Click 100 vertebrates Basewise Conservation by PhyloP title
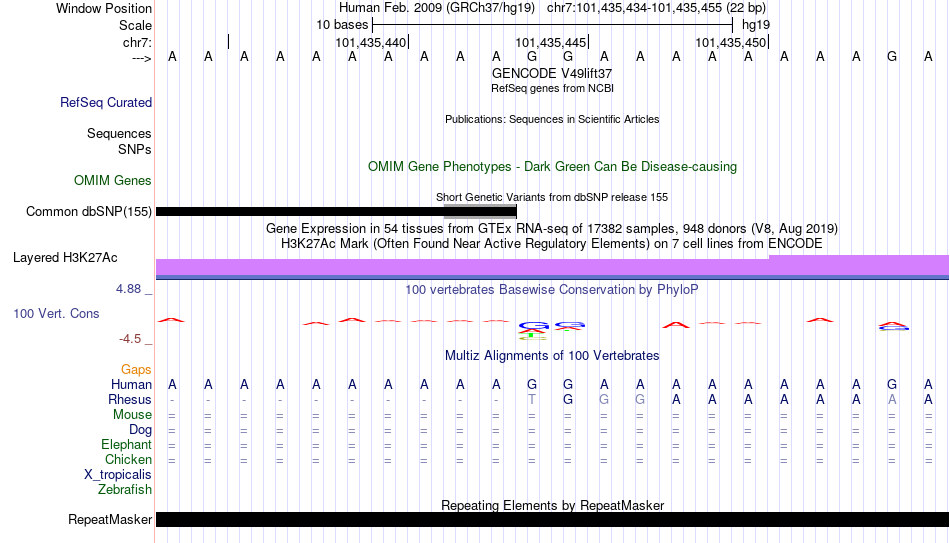 point(552,290)
